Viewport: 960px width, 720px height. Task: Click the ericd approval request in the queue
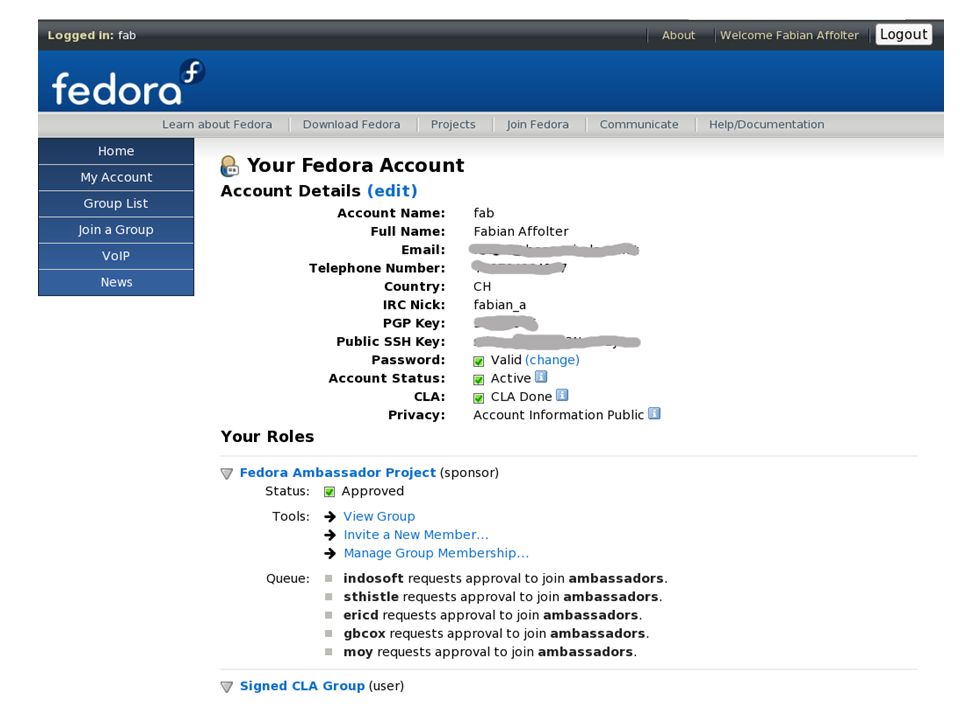pos(493,615)
